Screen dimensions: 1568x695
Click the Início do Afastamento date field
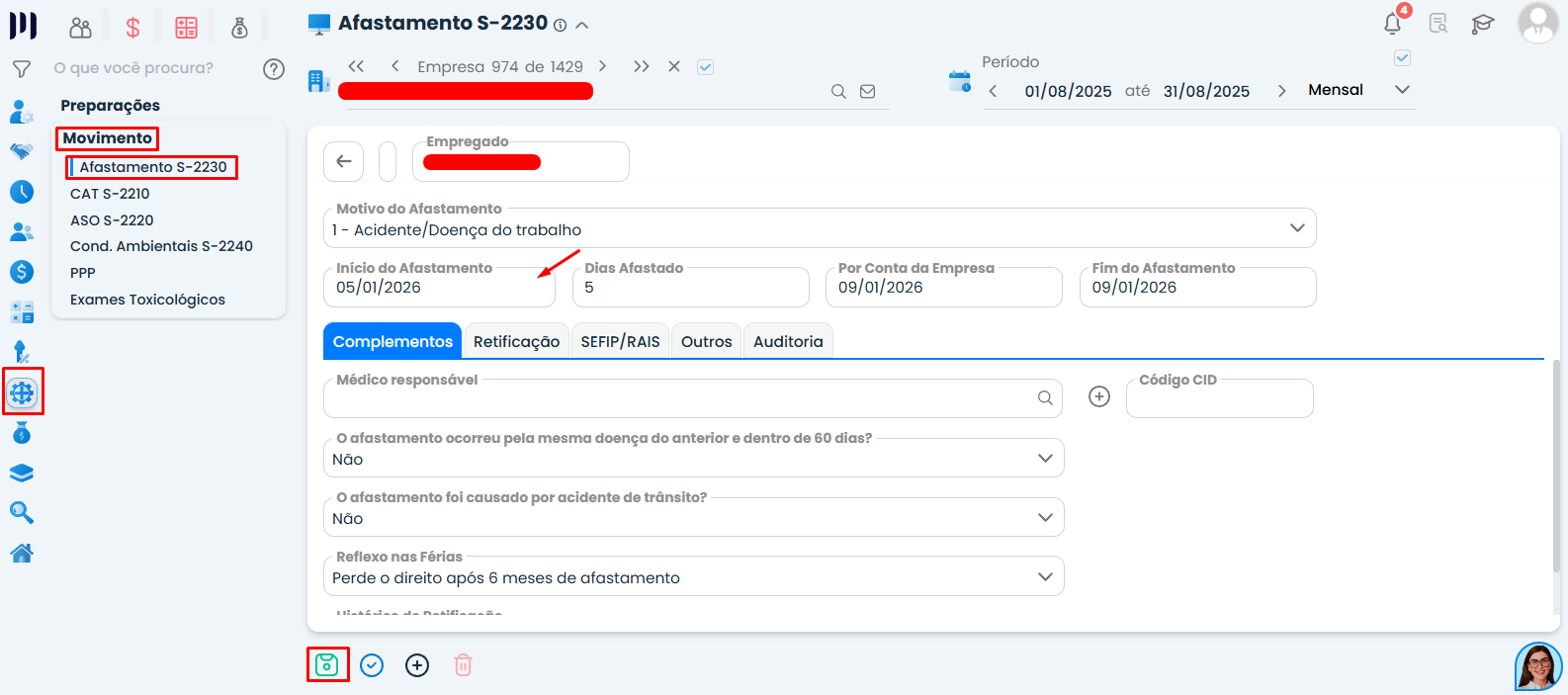coord(439,287)
